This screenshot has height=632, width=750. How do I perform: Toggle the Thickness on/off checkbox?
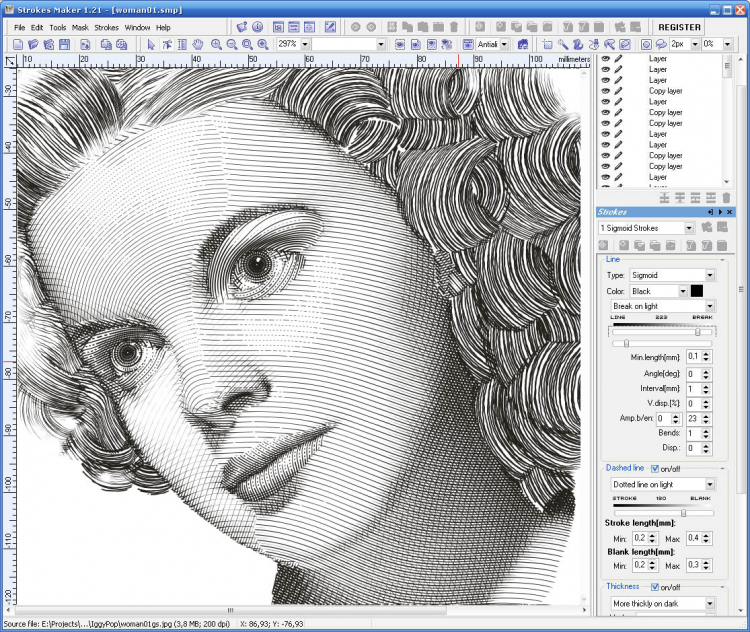(x=655, y=587)
